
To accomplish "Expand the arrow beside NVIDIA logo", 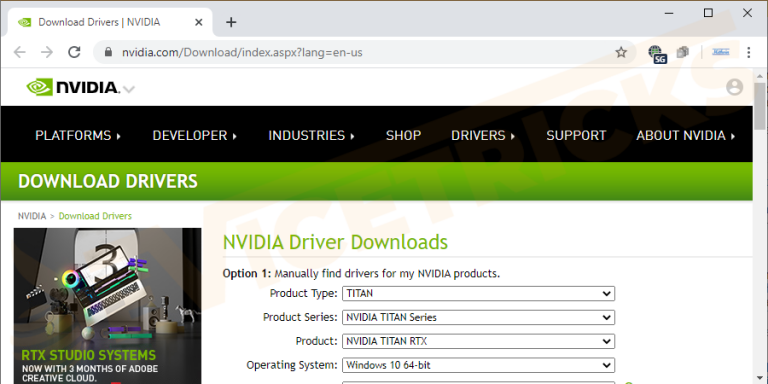I will [128, 89].
